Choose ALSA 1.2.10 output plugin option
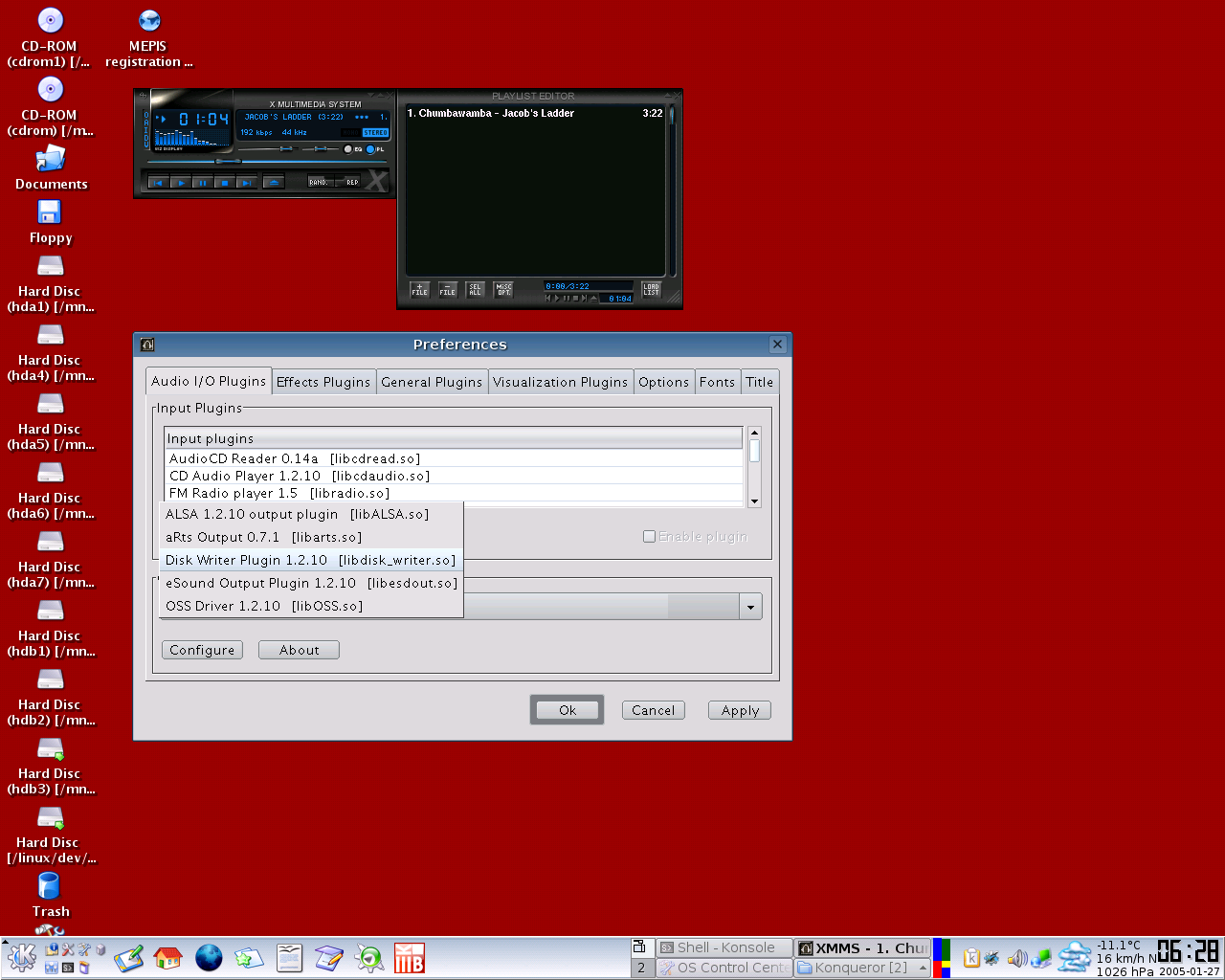Screen dimensions: 1225x980 [x=311, y=514]
